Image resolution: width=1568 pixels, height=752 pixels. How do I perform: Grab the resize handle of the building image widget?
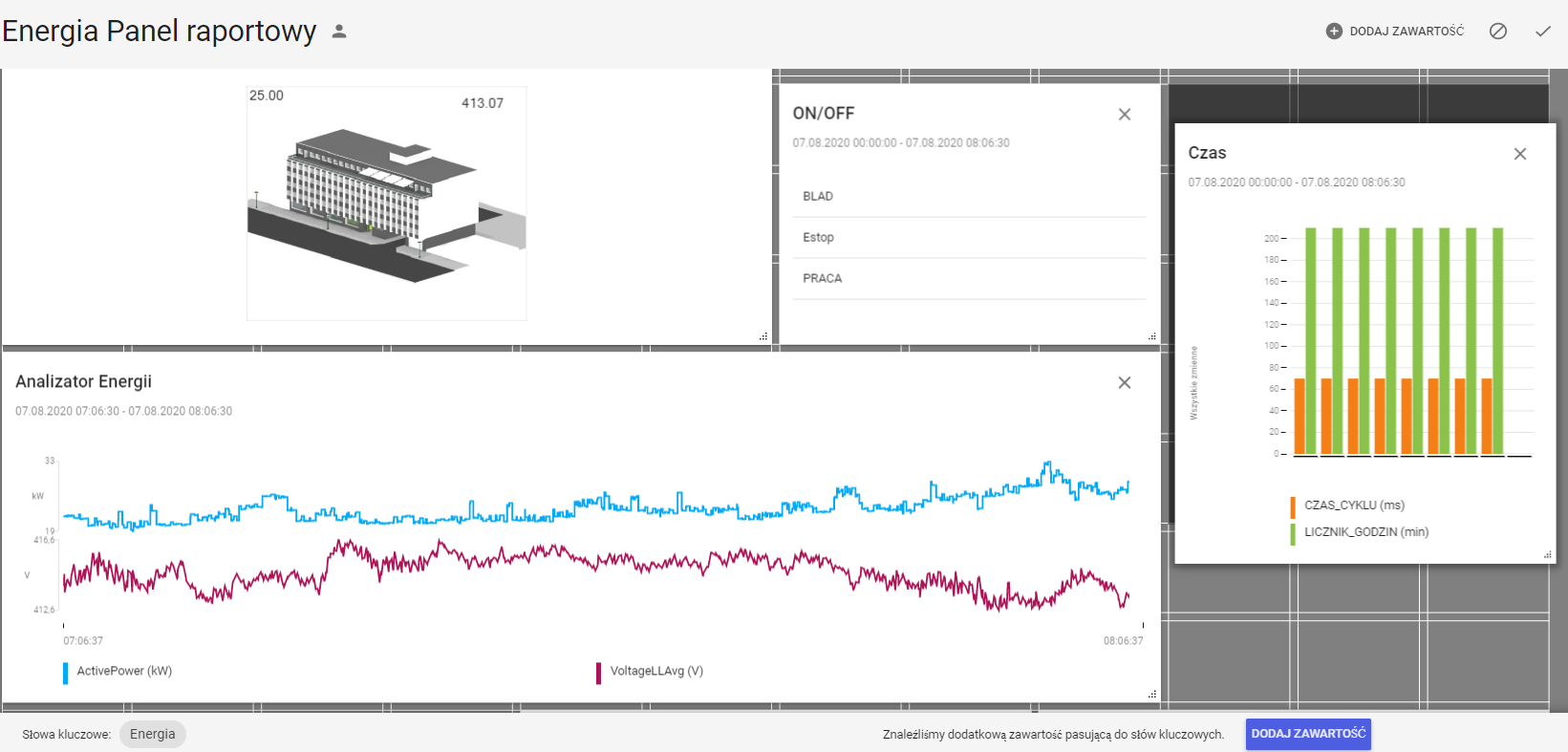click(x=763, y=336)
